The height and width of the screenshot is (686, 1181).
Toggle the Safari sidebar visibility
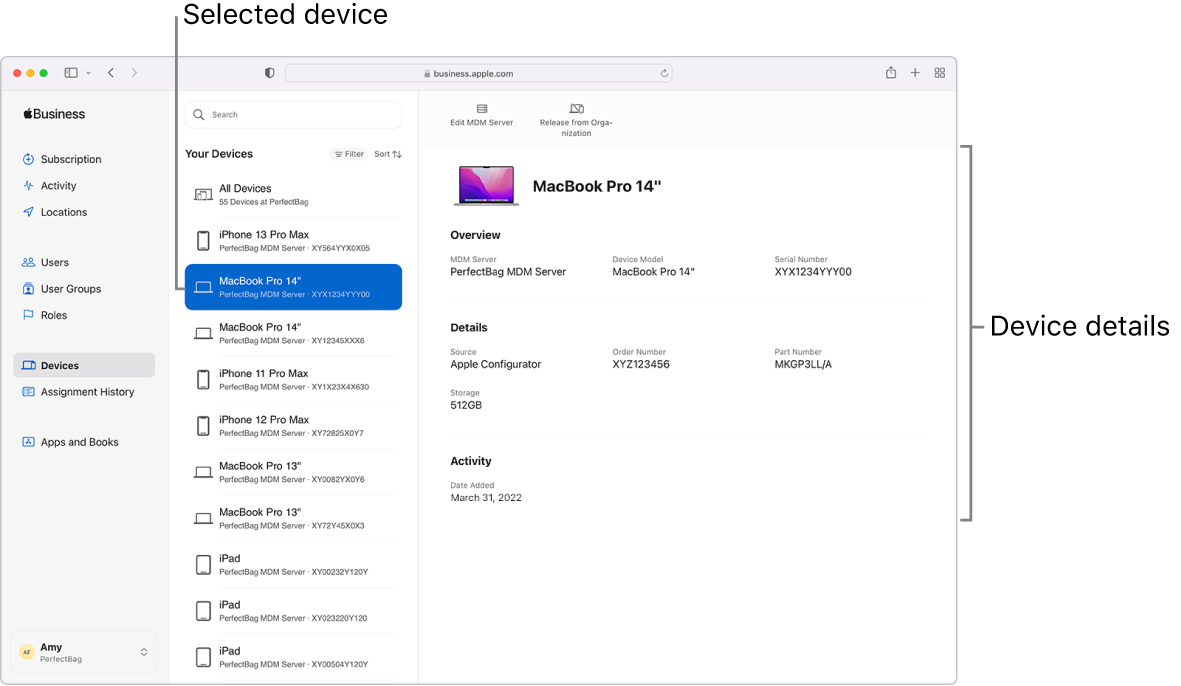pyautogui.click(x=70, y=72)
